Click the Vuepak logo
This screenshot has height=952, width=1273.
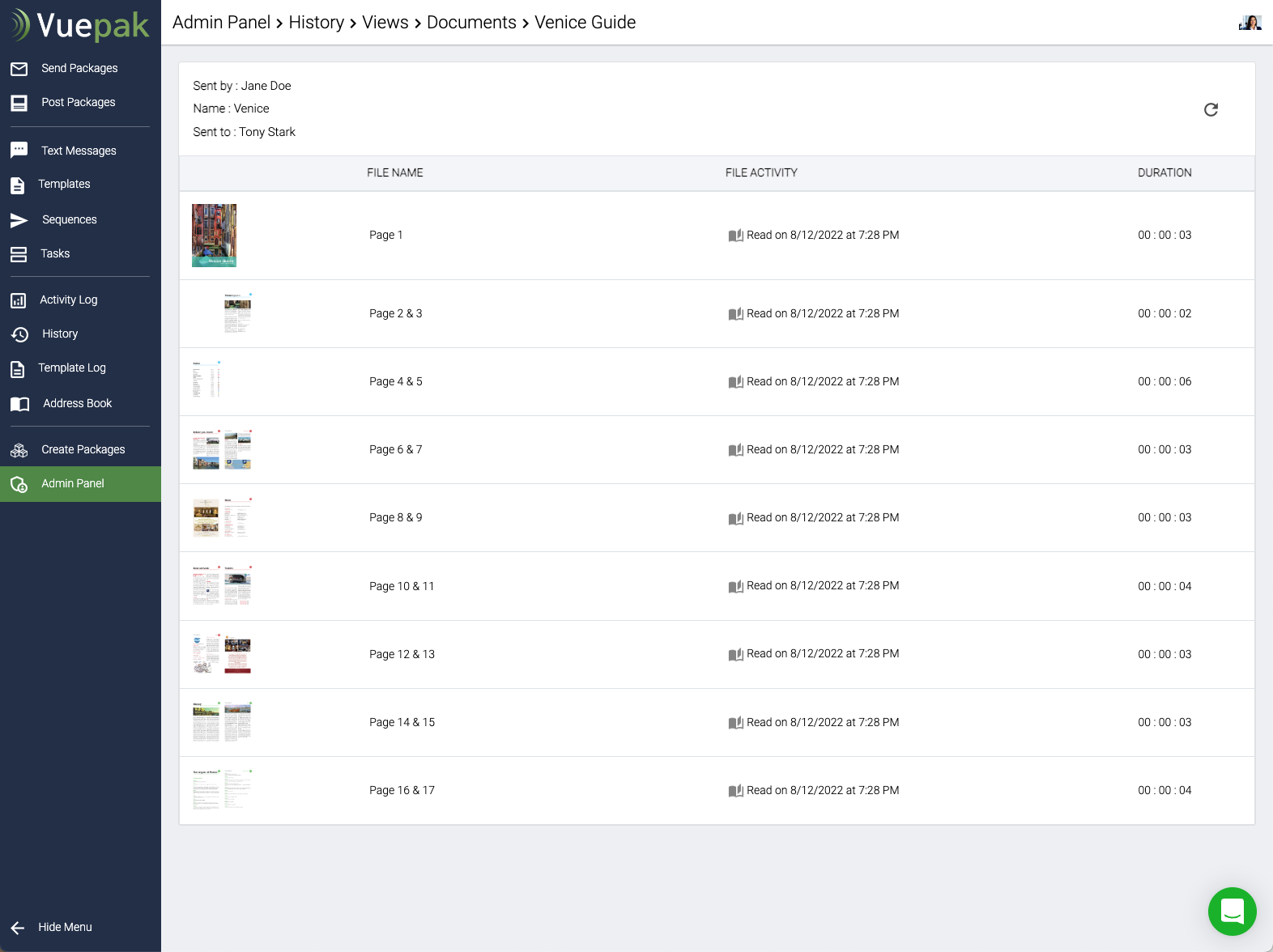[80, 25]
